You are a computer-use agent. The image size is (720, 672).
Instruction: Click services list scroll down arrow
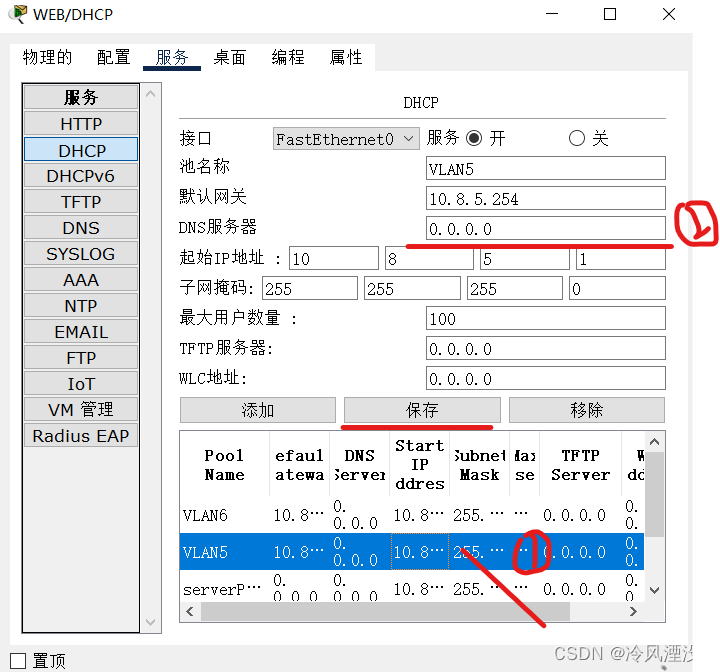(150, 622)
